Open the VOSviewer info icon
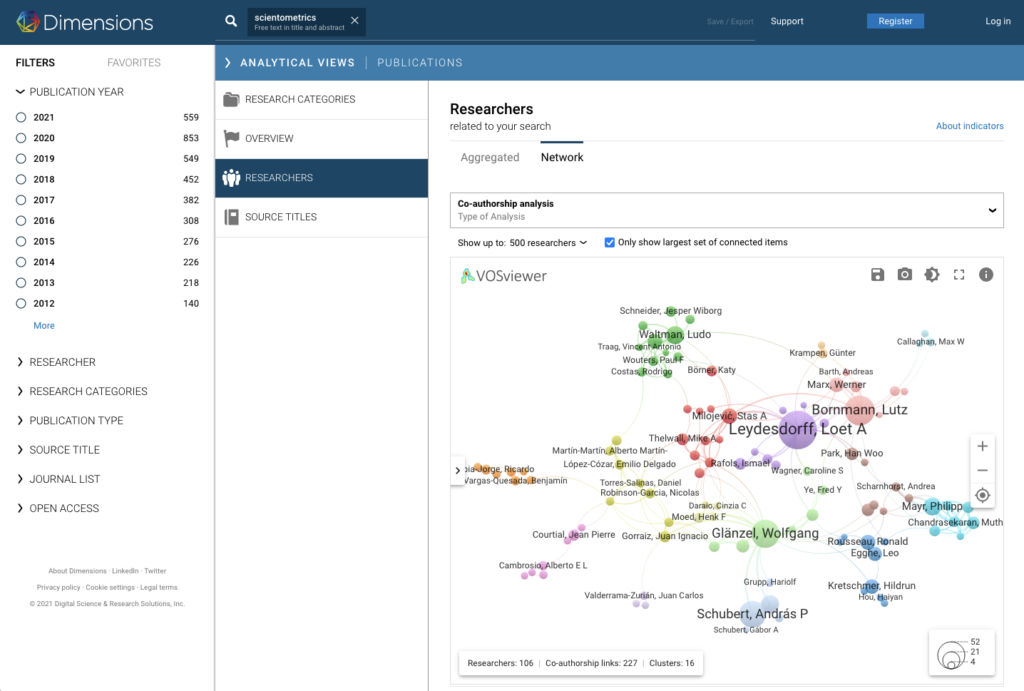 (986, 275)
